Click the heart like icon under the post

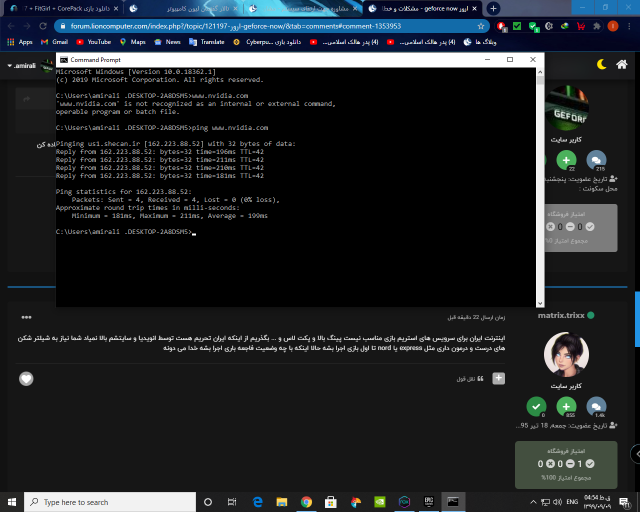[26, 378]
